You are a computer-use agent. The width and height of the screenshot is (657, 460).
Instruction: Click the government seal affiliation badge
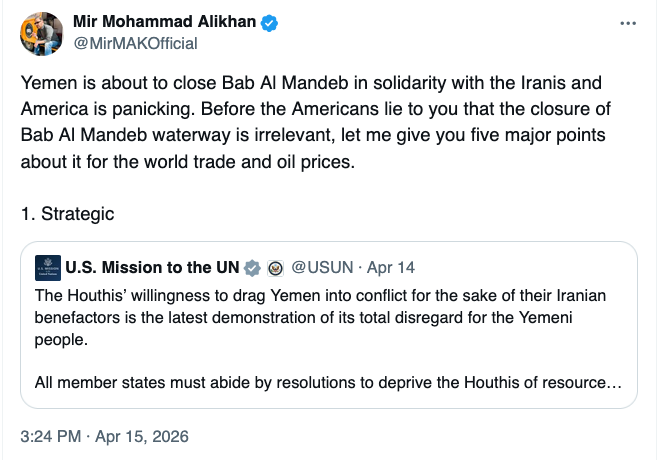coord(276,268)
